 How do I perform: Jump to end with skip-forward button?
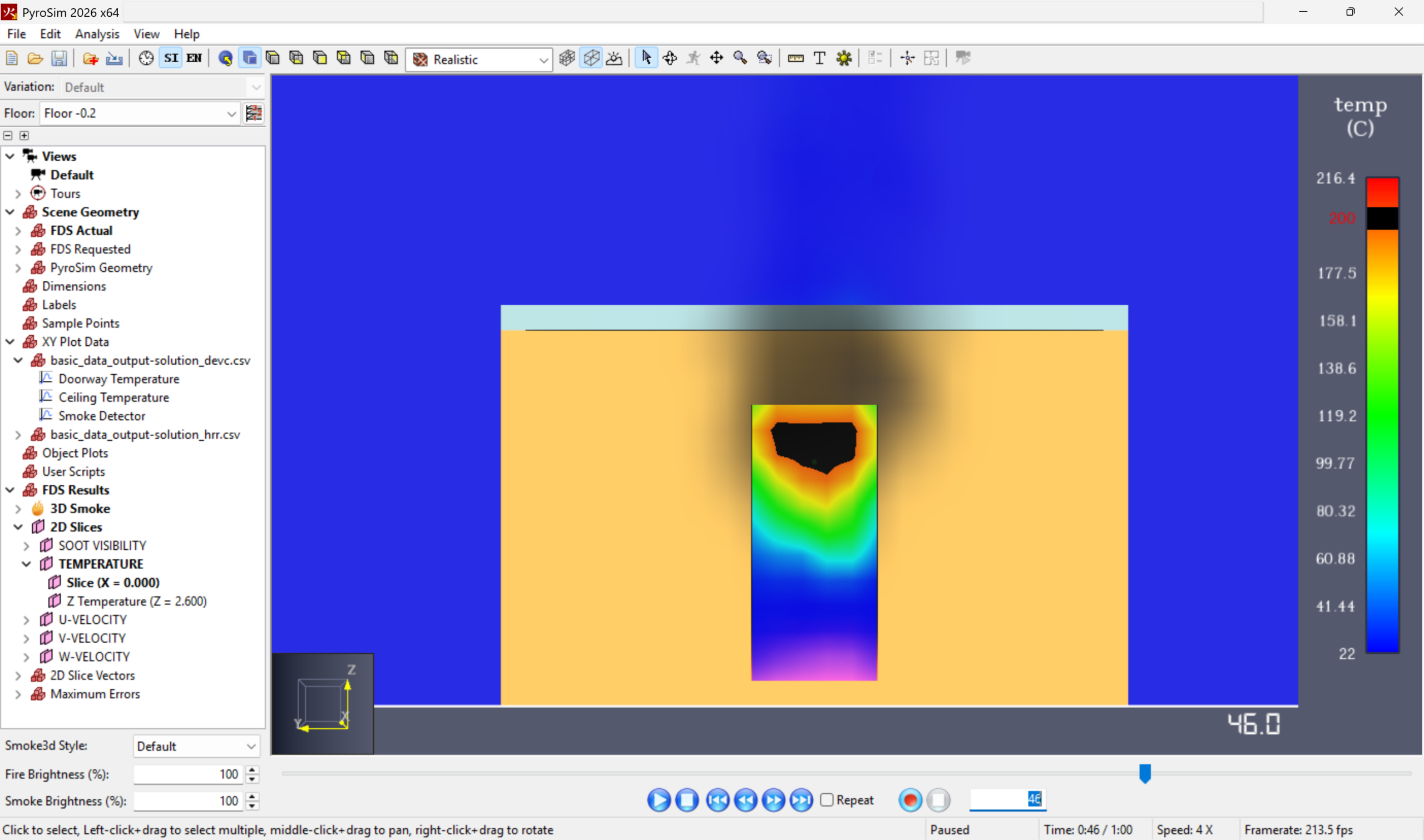801,800
